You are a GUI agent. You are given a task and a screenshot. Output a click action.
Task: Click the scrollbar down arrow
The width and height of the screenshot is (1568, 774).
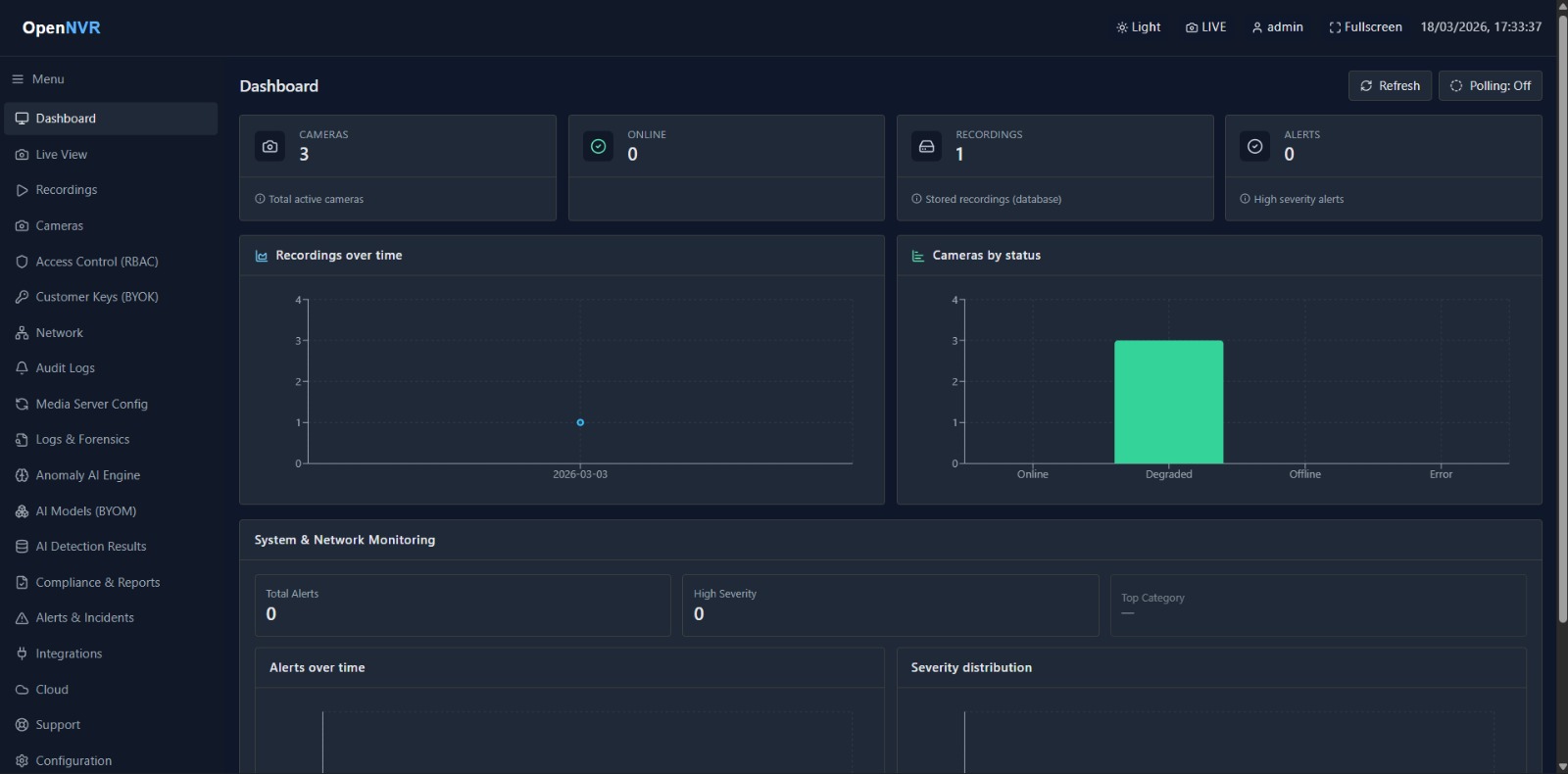pos(1562,766)
